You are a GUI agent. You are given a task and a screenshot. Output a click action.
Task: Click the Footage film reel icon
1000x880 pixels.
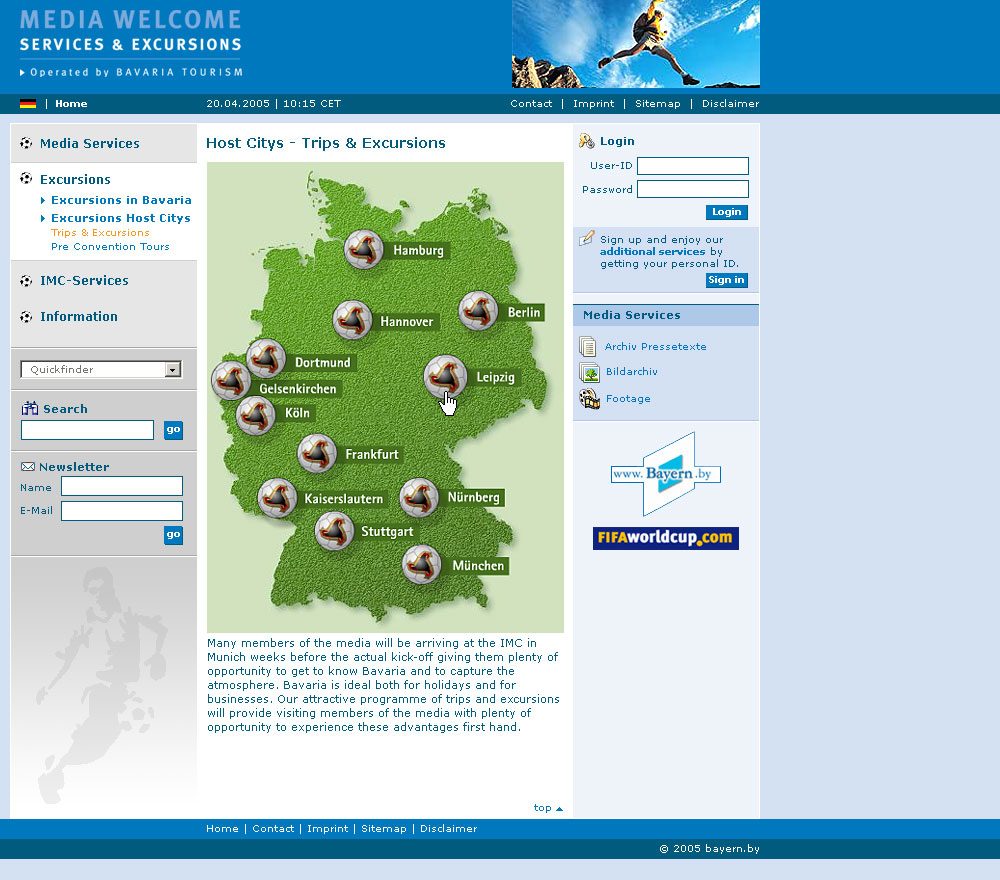(586, 397)
